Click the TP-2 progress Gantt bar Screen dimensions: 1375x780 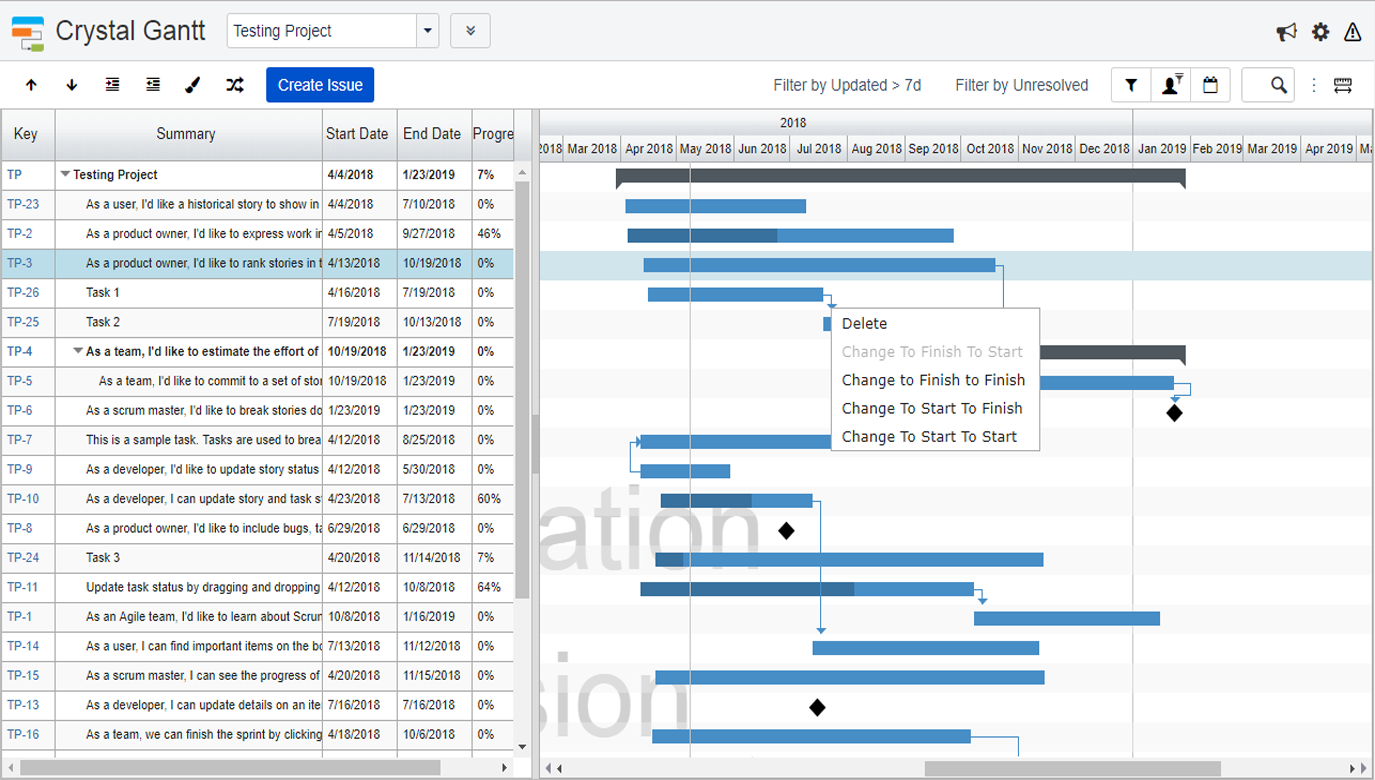(x=790, y=236)
